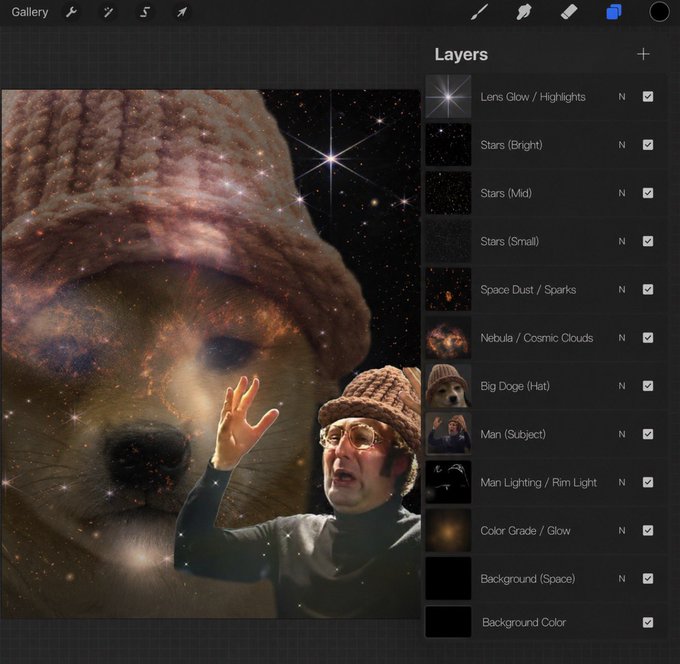Select the Paint brush tool
This screenshot has width=680, height=664.
click(480, 12)
